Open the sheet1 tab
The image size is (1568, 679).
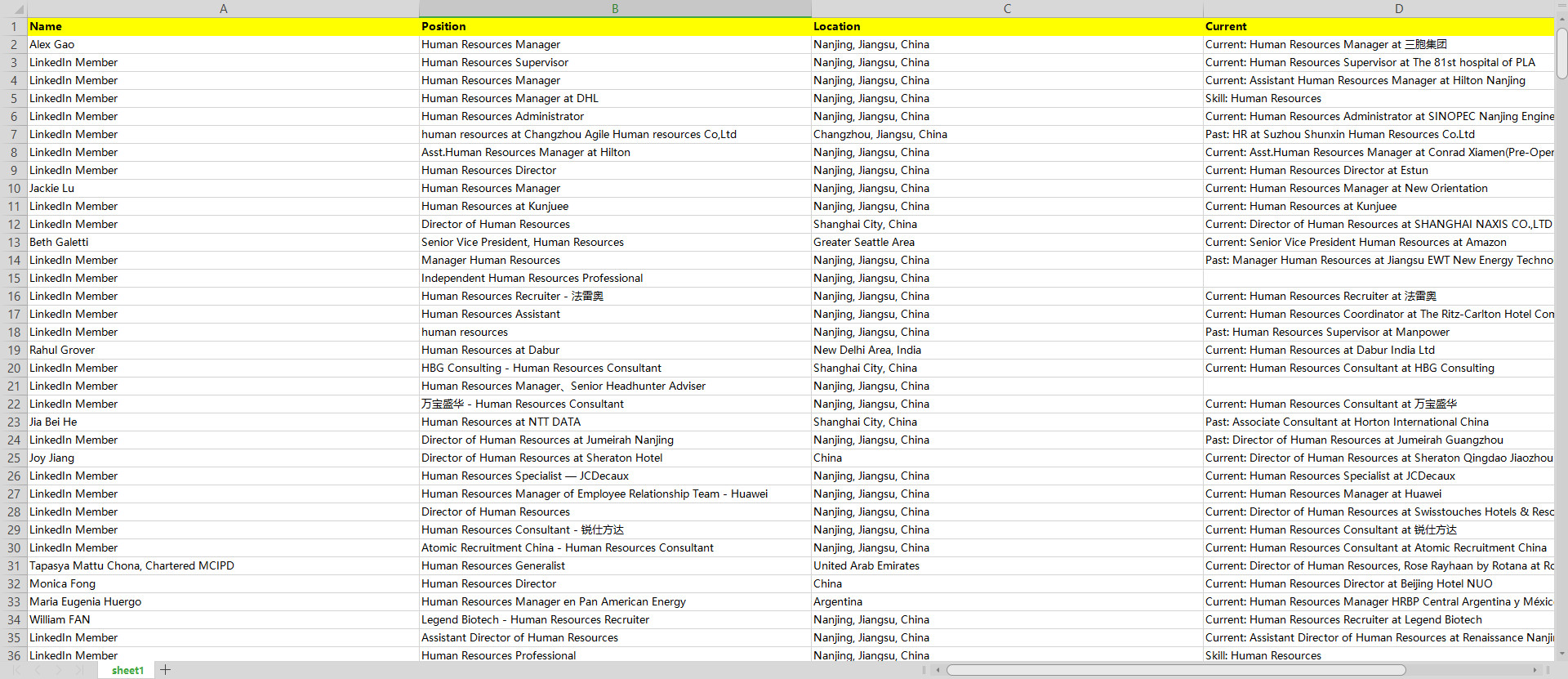pos(127,670)
